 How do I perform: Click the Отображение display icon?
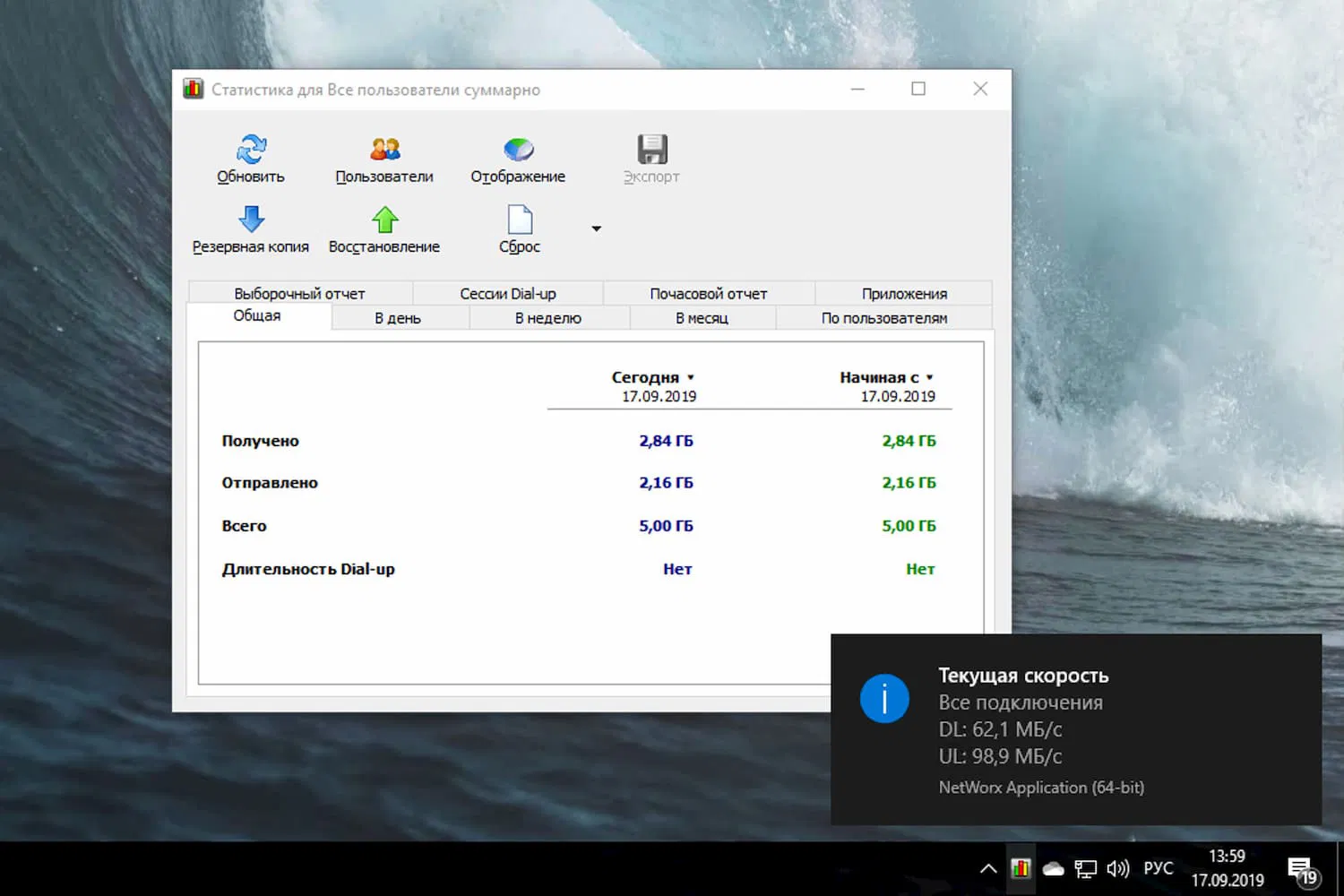tap(518, 149)
